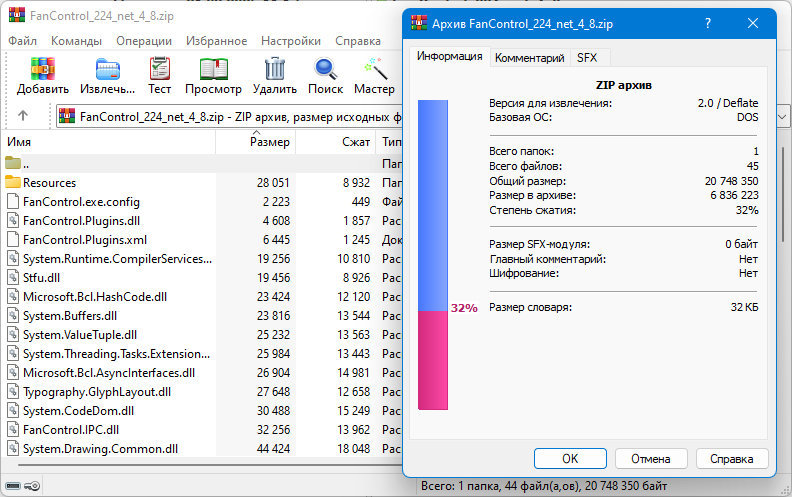Click the Добавить (Add) toolbar icon
Image resolution: width=792 pixels, height=497 pixels.
43,69
